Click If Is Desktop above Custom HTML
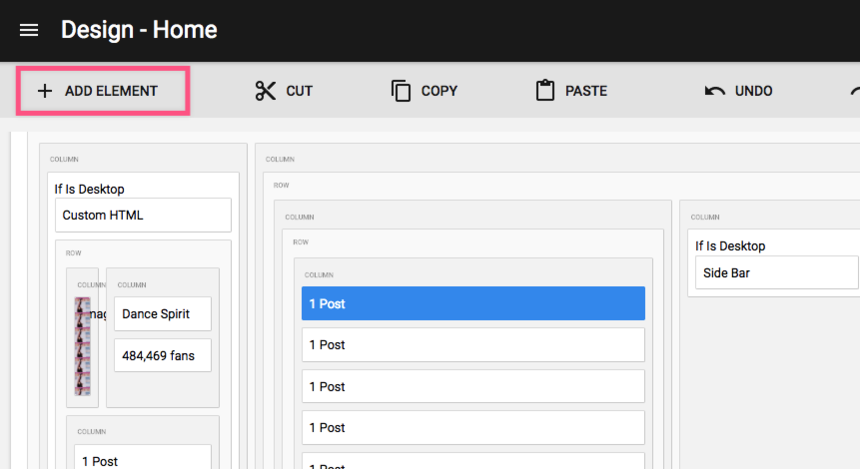The width and height of the screenshot is (860, 469). tap(89, 189)
